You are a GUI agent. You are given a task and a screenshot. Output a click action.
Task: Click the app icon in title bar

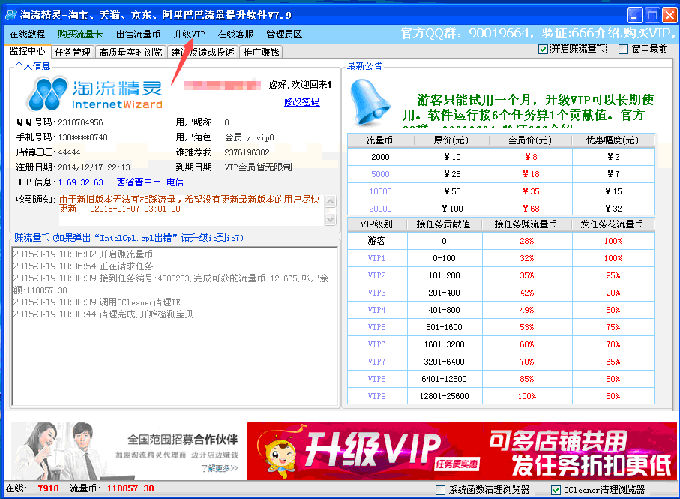(10, 15)
